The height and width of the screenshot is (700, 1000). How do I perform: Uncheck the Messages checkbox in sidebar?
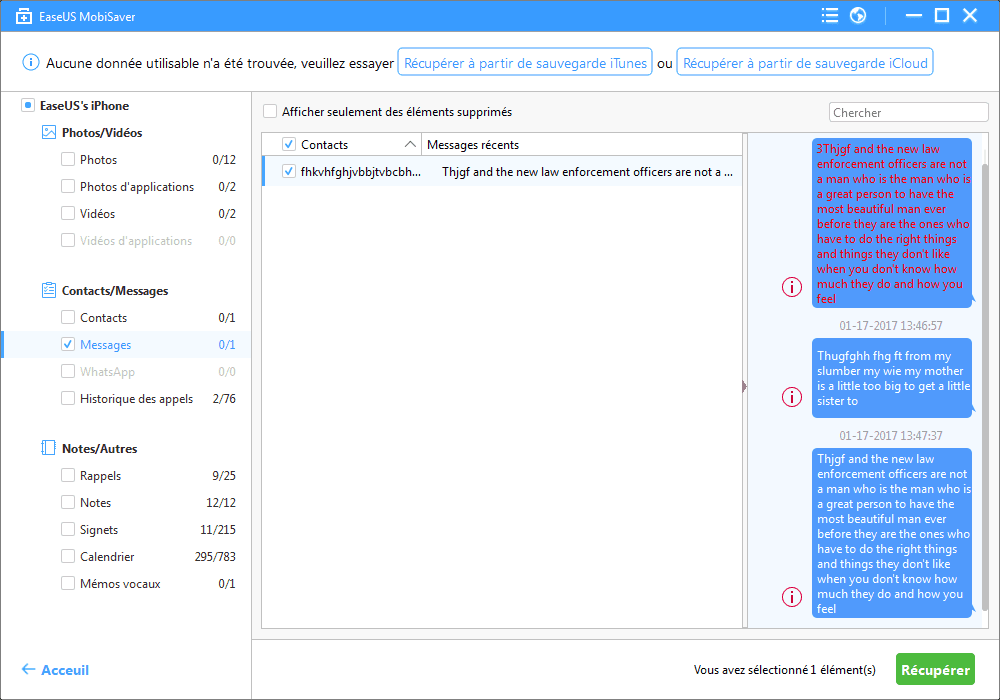68,344
